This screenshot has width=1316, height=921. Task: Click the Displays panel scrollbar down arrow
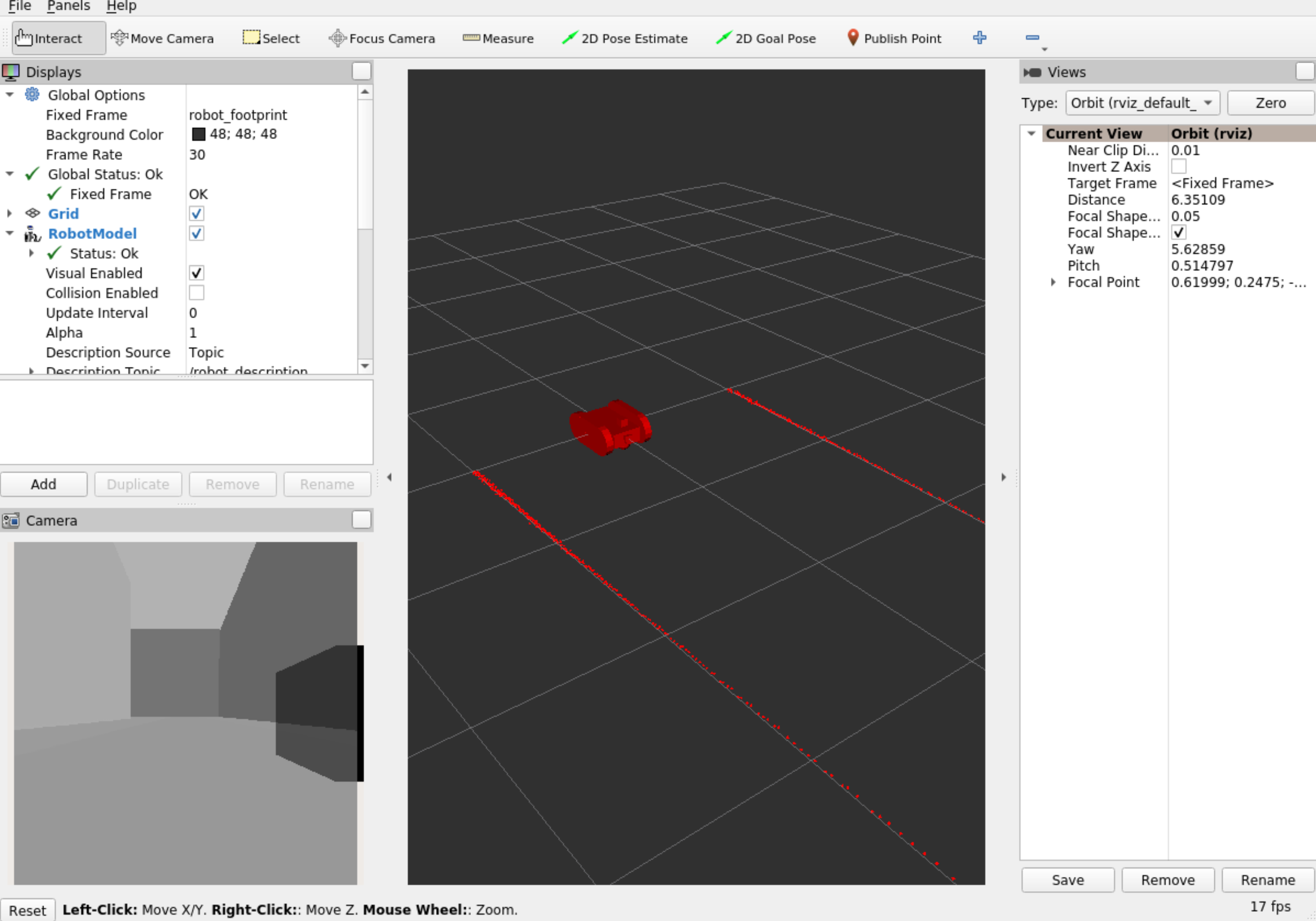(x=365, y=366)
